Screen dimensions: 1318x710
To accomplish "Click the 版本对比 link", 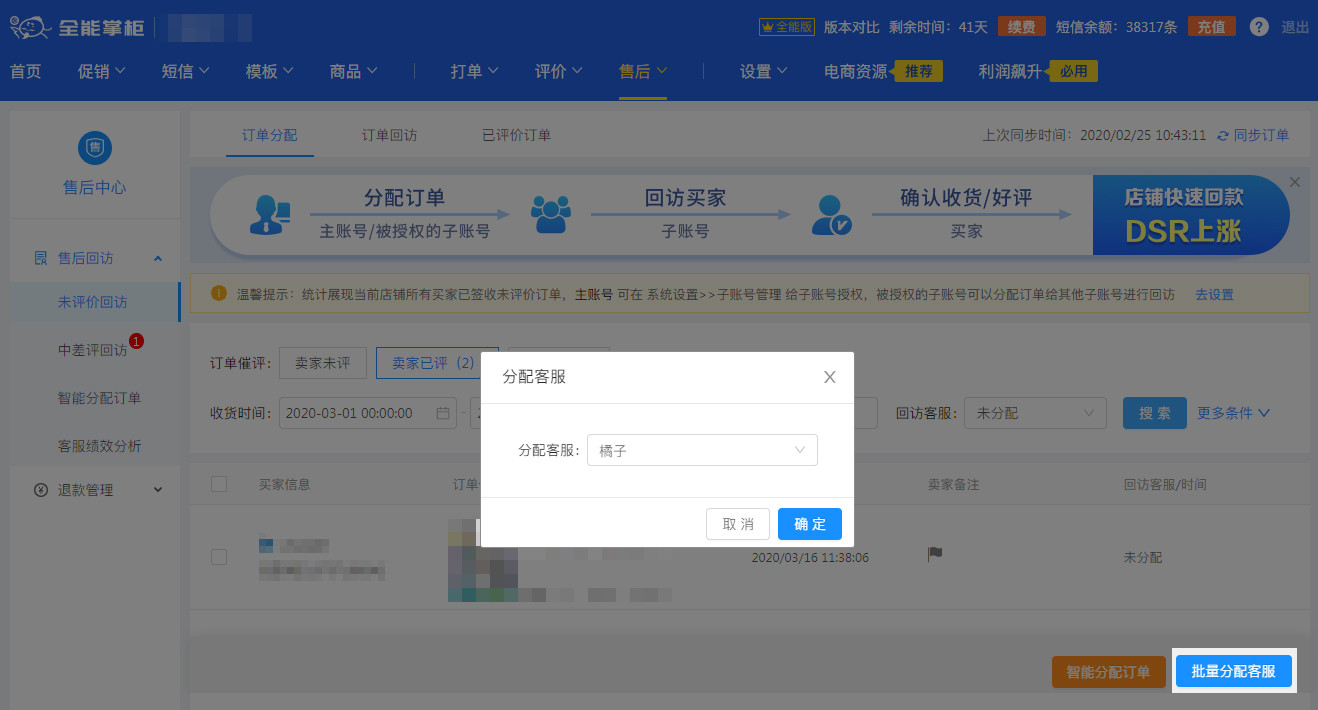I will pyautogui.click(x=852, y=27).
